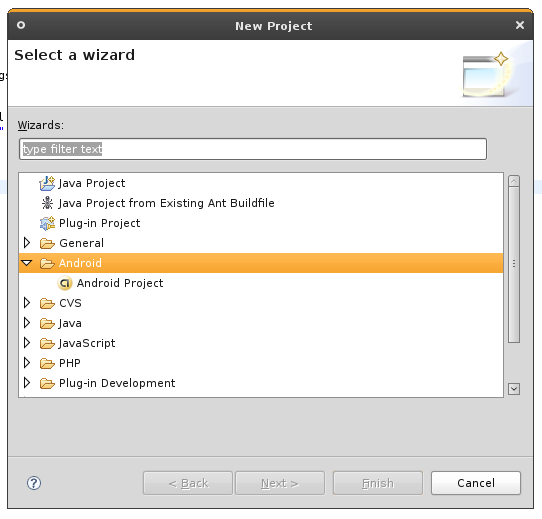Viewport: 542px width, 519px height.
Task: Expand the CVS category
Action: [x=27, y=303]
